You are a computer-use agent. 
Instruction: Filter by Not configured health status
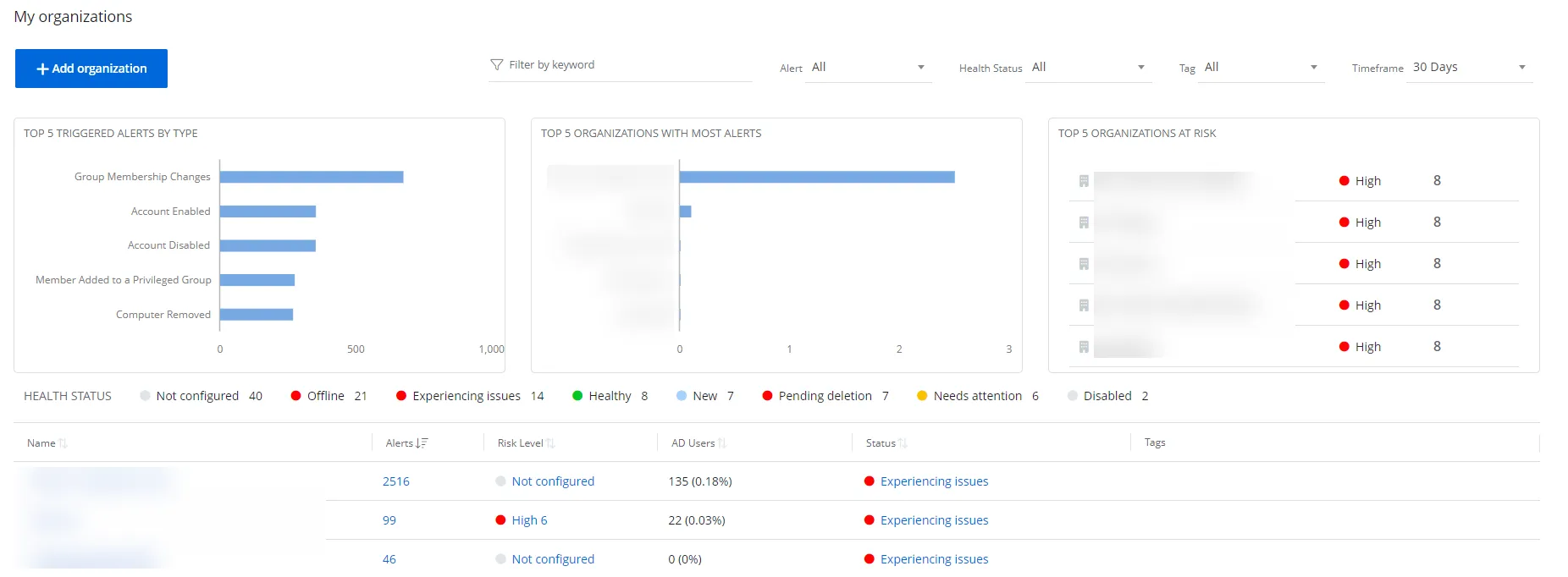point(202,396)
